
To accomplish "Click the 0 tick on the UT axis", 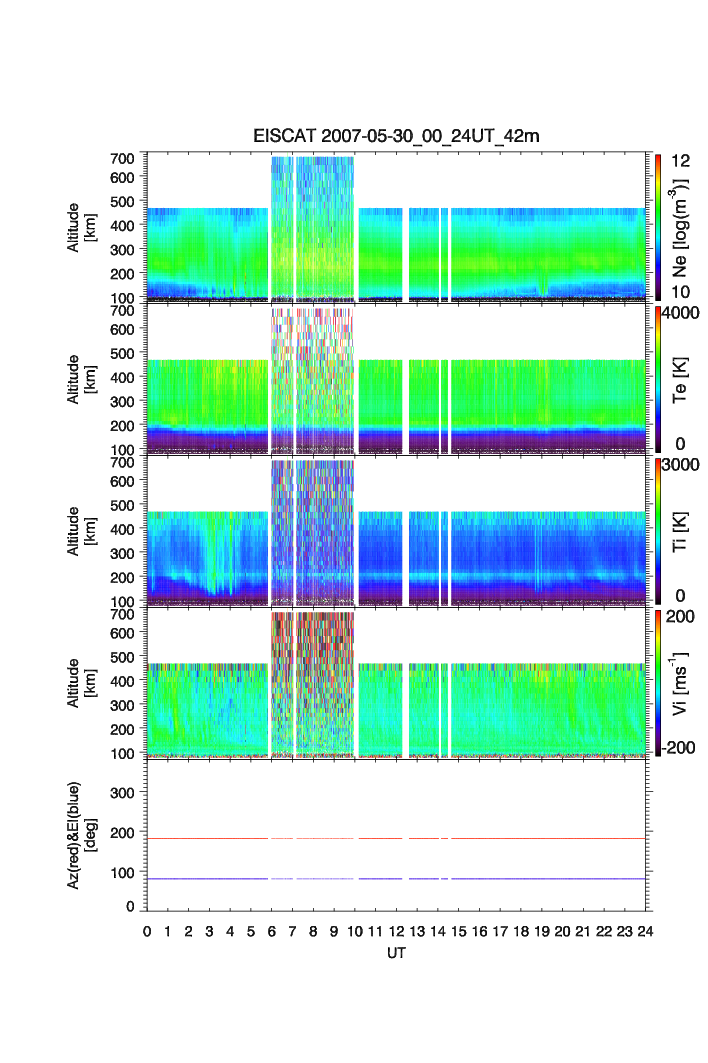I will [147, 931].
